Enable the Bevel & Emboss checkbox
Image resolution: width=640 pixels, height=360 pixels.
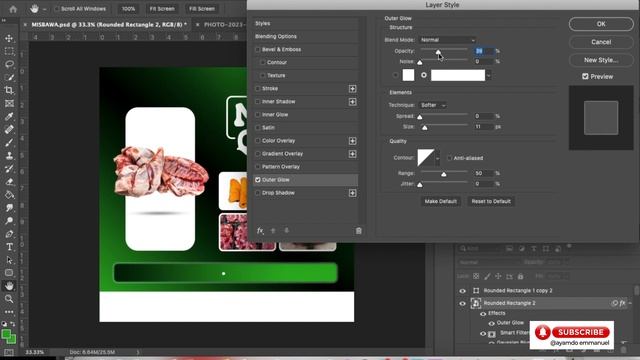tap(258, 49)
